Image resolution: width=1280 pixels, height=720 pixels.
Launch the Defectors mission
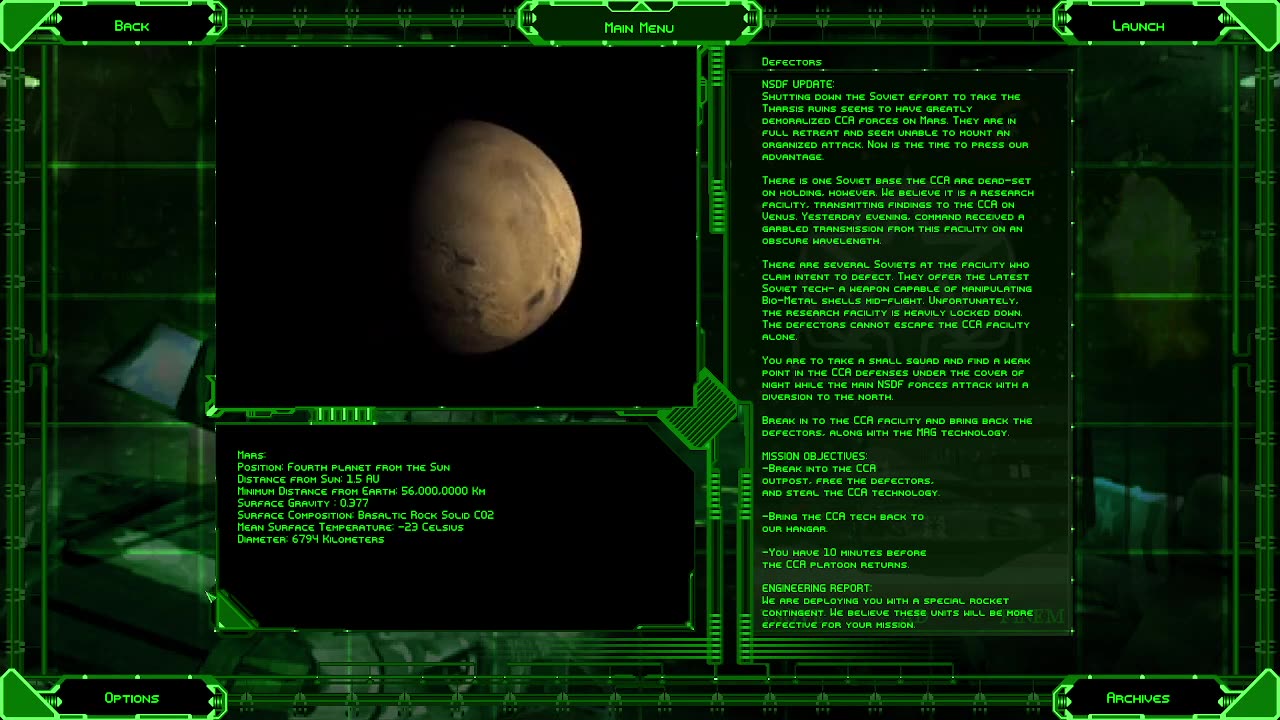pyautogui.click(x=1138, y=26)
